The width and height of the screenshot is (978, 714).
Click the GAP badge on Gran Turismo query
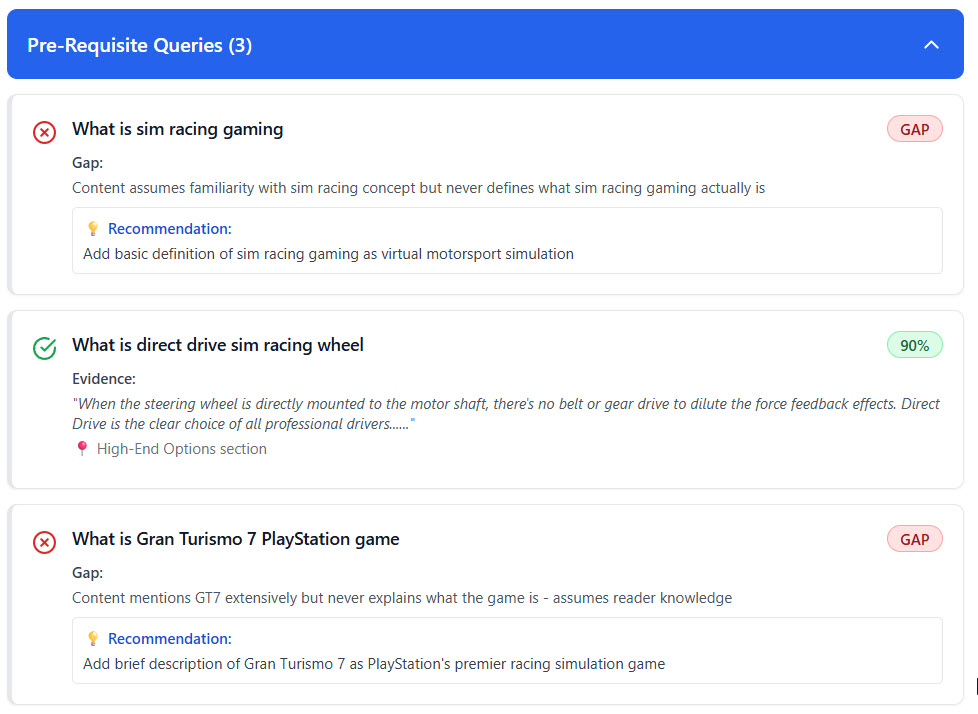[x=914, y=539]
